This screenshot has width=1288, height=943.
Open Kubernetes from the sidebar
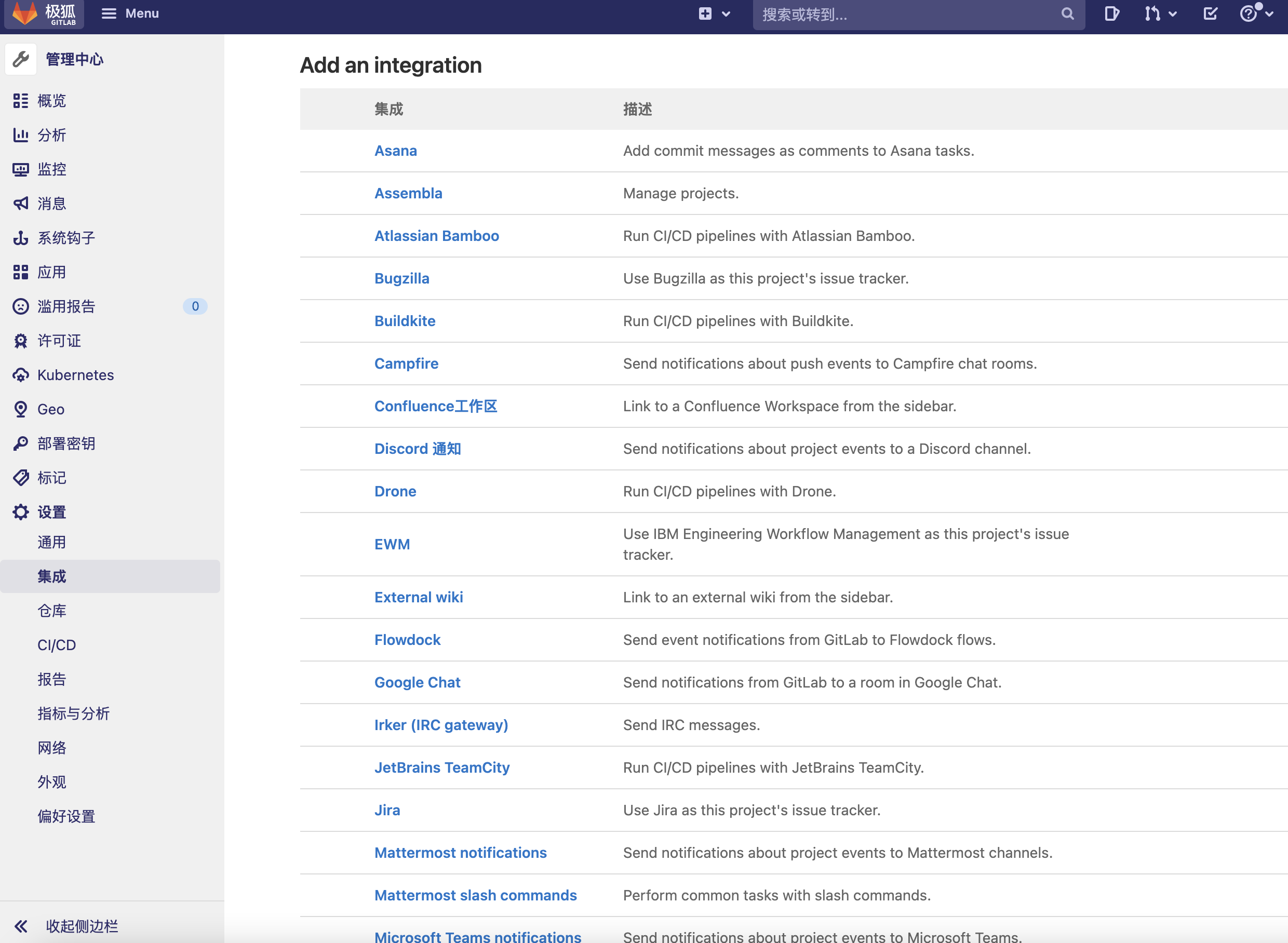click(x=75, y=375)
